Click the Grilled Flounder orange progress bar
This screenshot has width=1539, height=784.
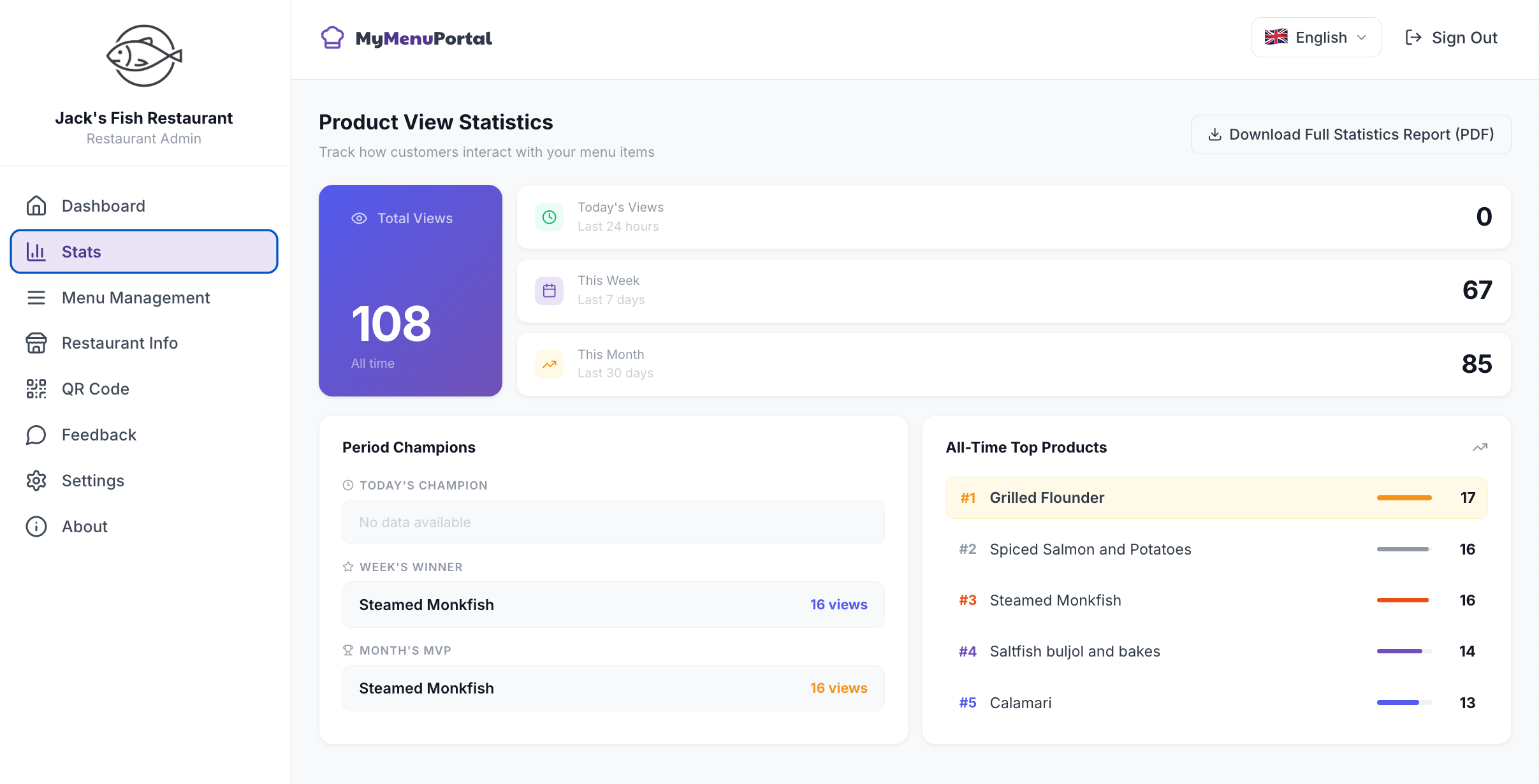pyautogui.click(x=1404, y=498)
